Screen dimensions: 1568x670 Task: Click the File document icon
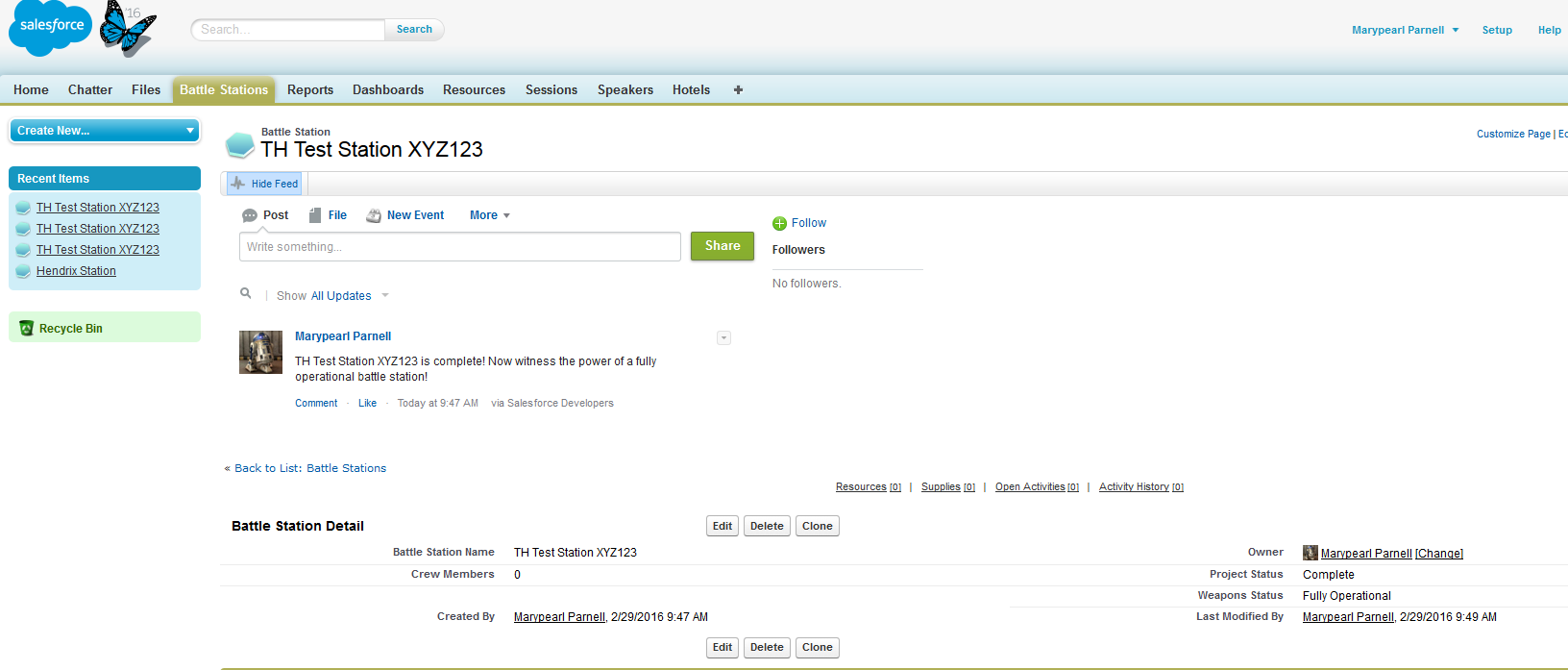[315, 215]
